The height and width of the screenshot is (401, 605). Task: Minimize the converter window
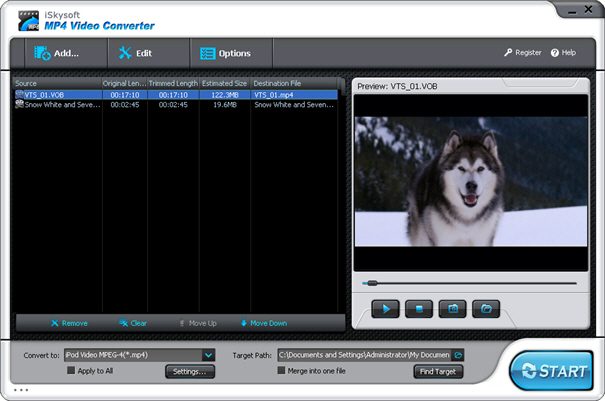572,11
